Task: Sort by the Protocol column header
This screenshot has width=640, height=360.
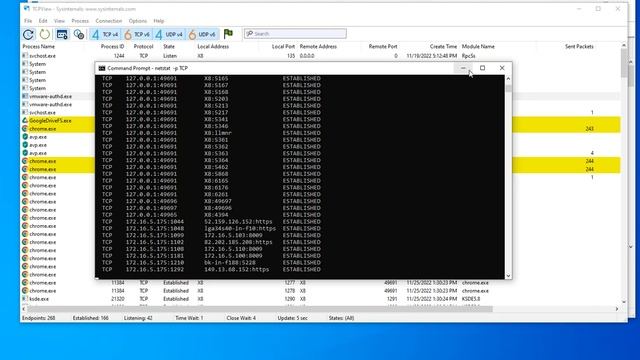Action: pyautogui.click(x=143, y=47)
